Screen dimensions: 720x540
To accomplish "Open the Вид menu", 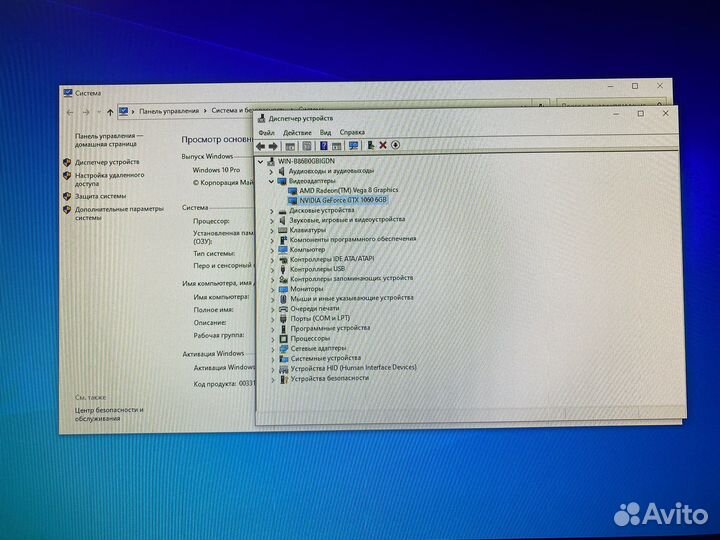I will (x=326, y=132).
